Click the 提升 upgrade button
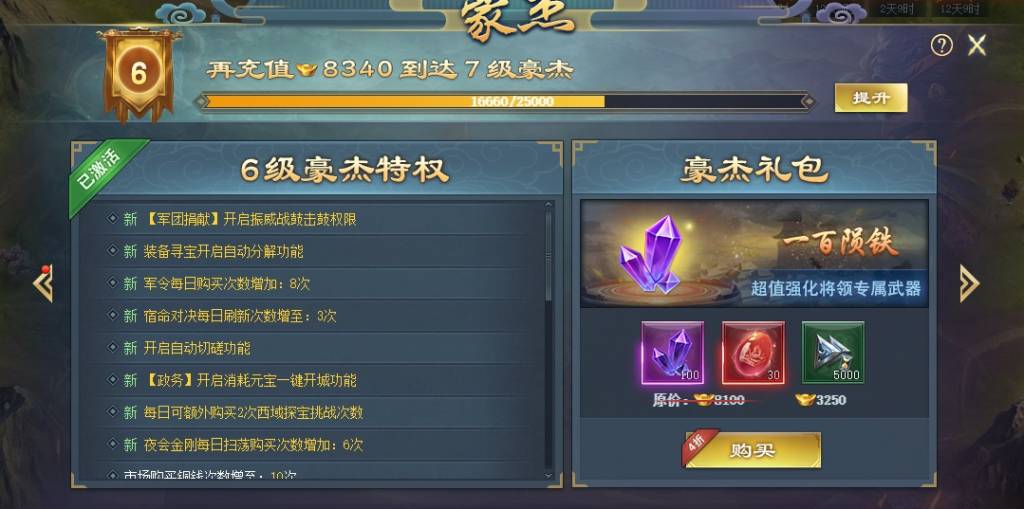The height and width of the screenshot is (509, 1024). (871, 98)
